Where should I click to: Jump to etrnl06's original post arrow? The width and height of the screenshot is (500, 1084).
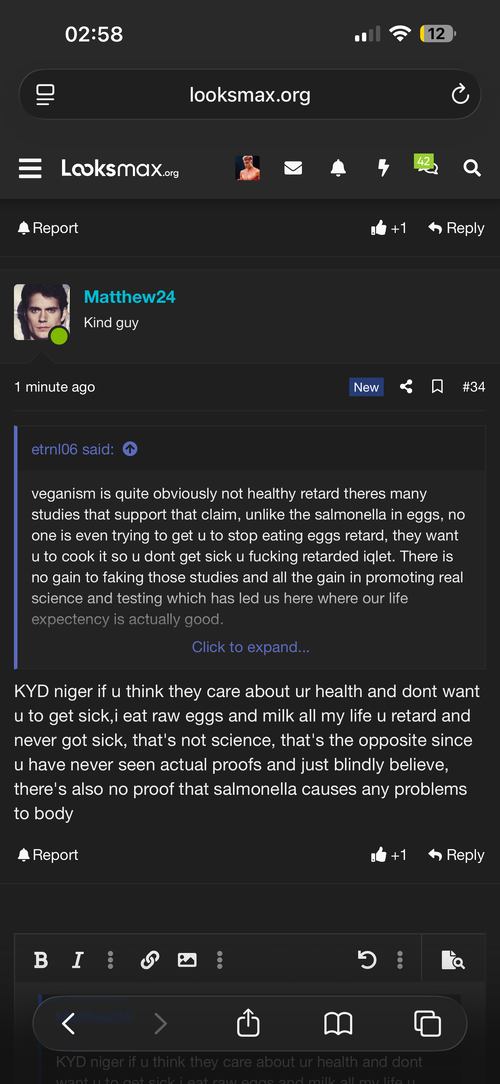pyautogui.click(x=130, y=449)
